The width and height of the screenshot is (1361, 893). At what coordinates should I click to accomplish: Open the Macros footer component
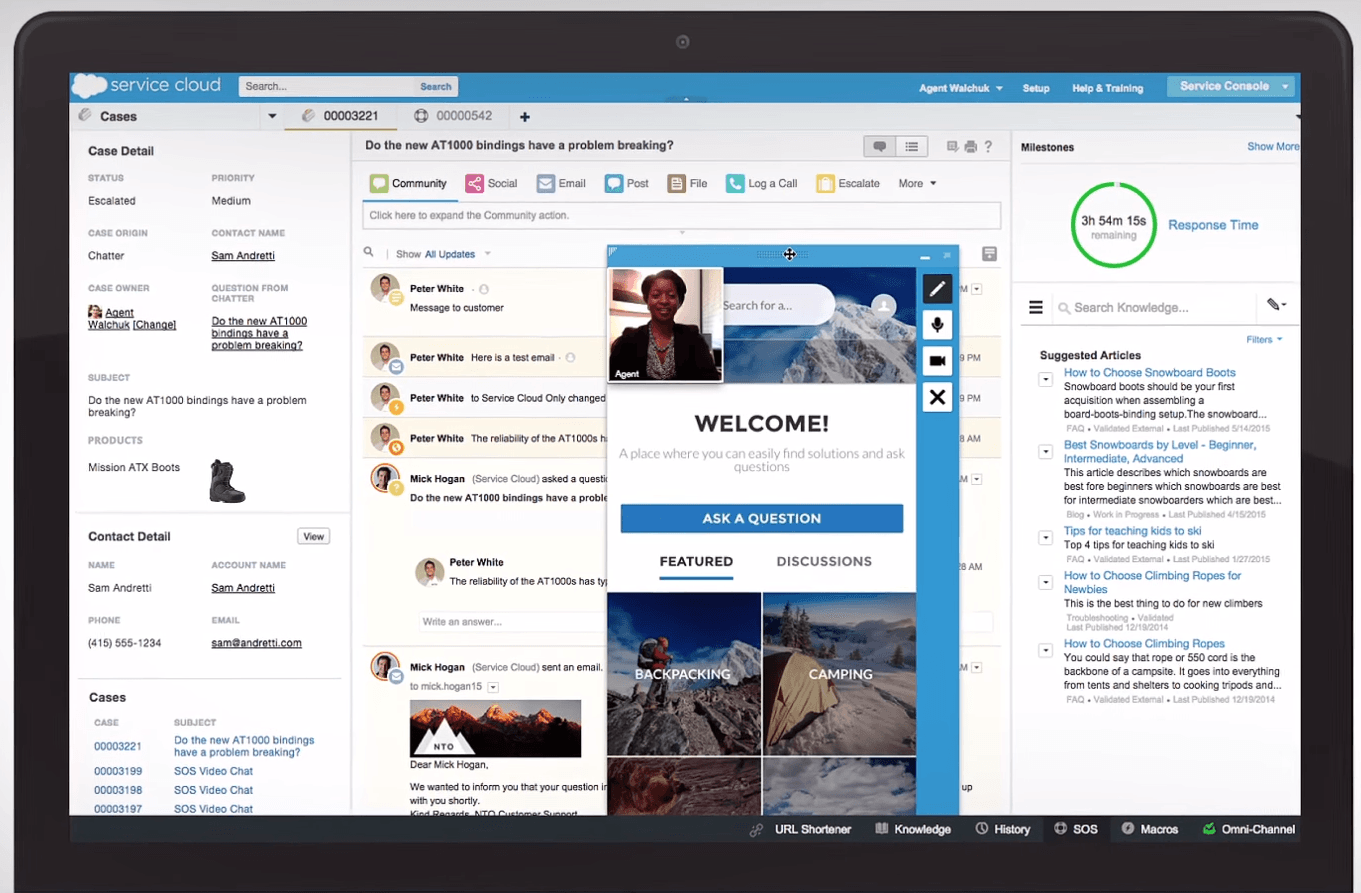coord(1150,829)
